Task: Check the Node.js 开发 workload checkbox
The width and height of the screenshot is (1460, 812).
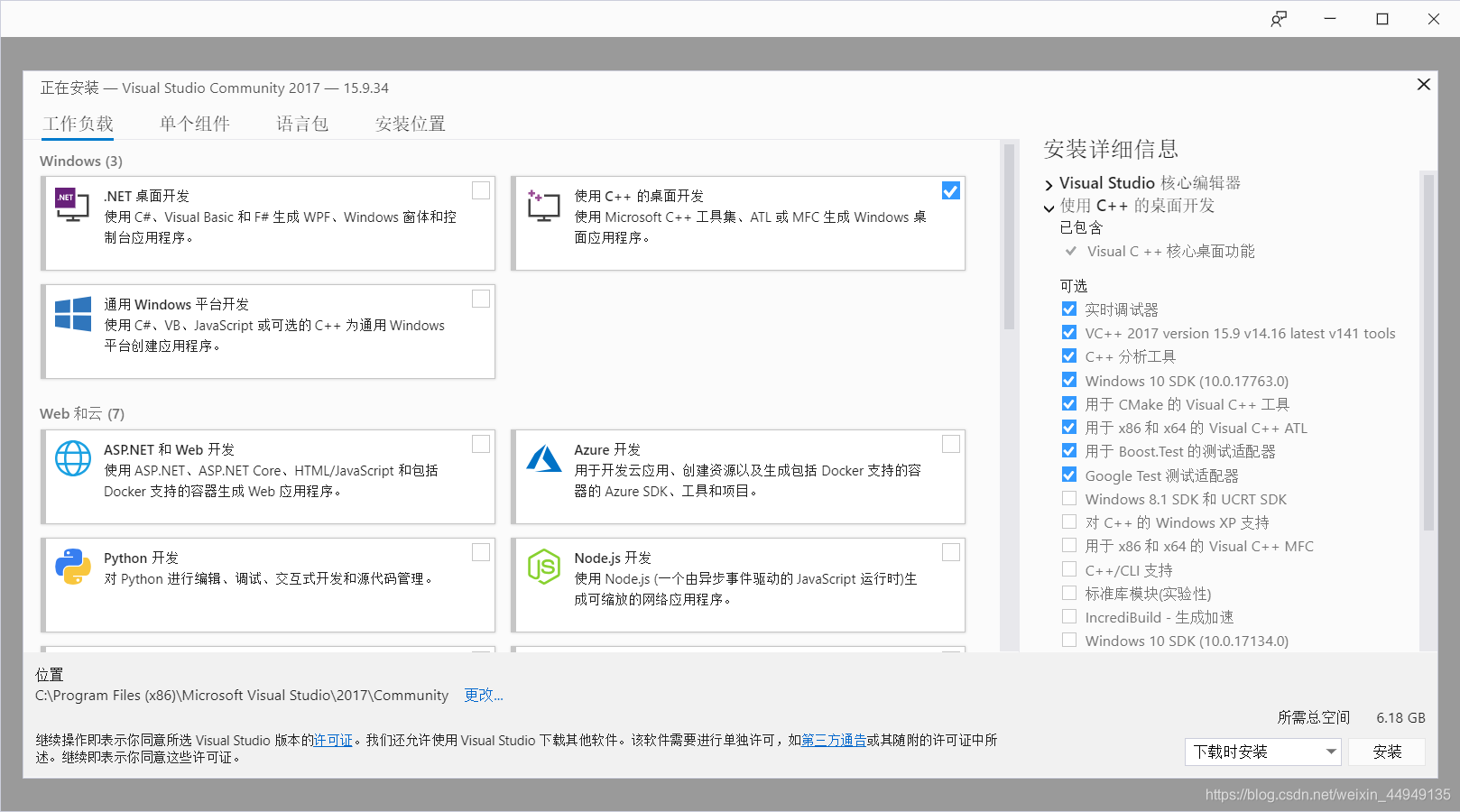Action: [x=951, y=552]
